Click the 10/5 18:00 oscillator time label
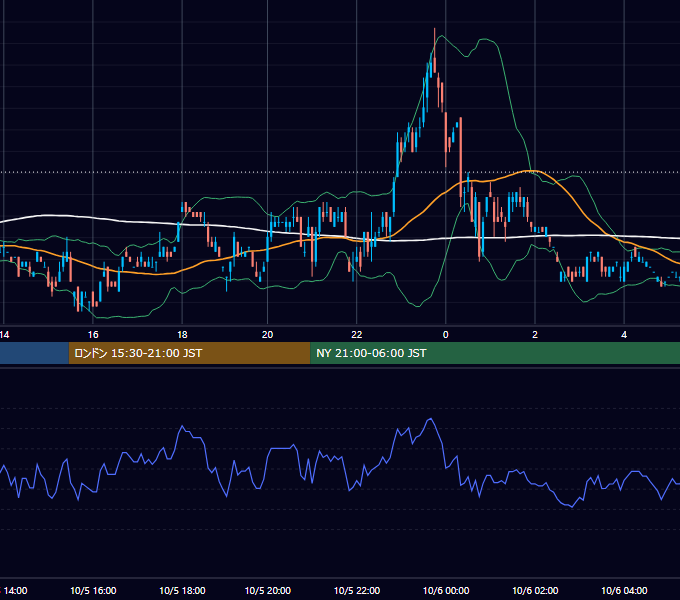The image size is (680, 600). tap(182, 590)
